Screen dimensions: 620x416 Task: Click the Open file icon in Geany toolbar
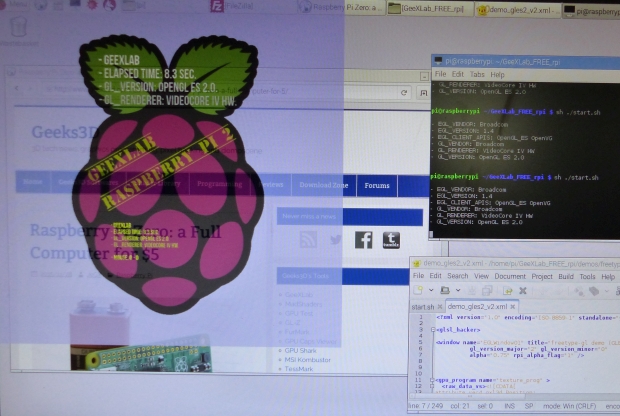(x=445, y=290)
